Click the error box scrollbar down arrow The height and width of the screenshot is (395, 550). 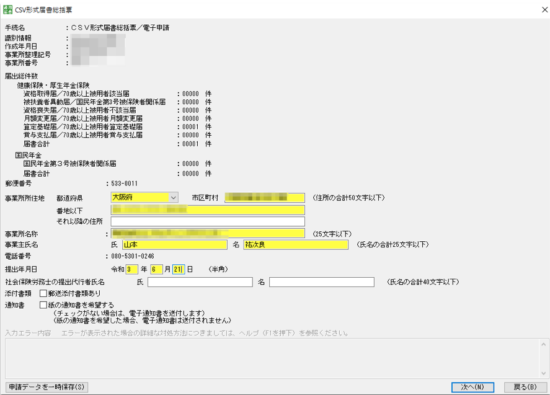(x=543, y=373)
